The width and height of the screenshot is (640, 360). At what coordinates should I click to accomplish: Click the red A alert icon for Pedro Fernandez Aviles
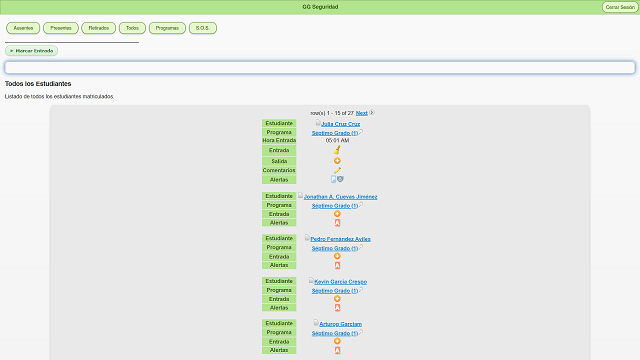pyautogui.click(x=337, y=265)
